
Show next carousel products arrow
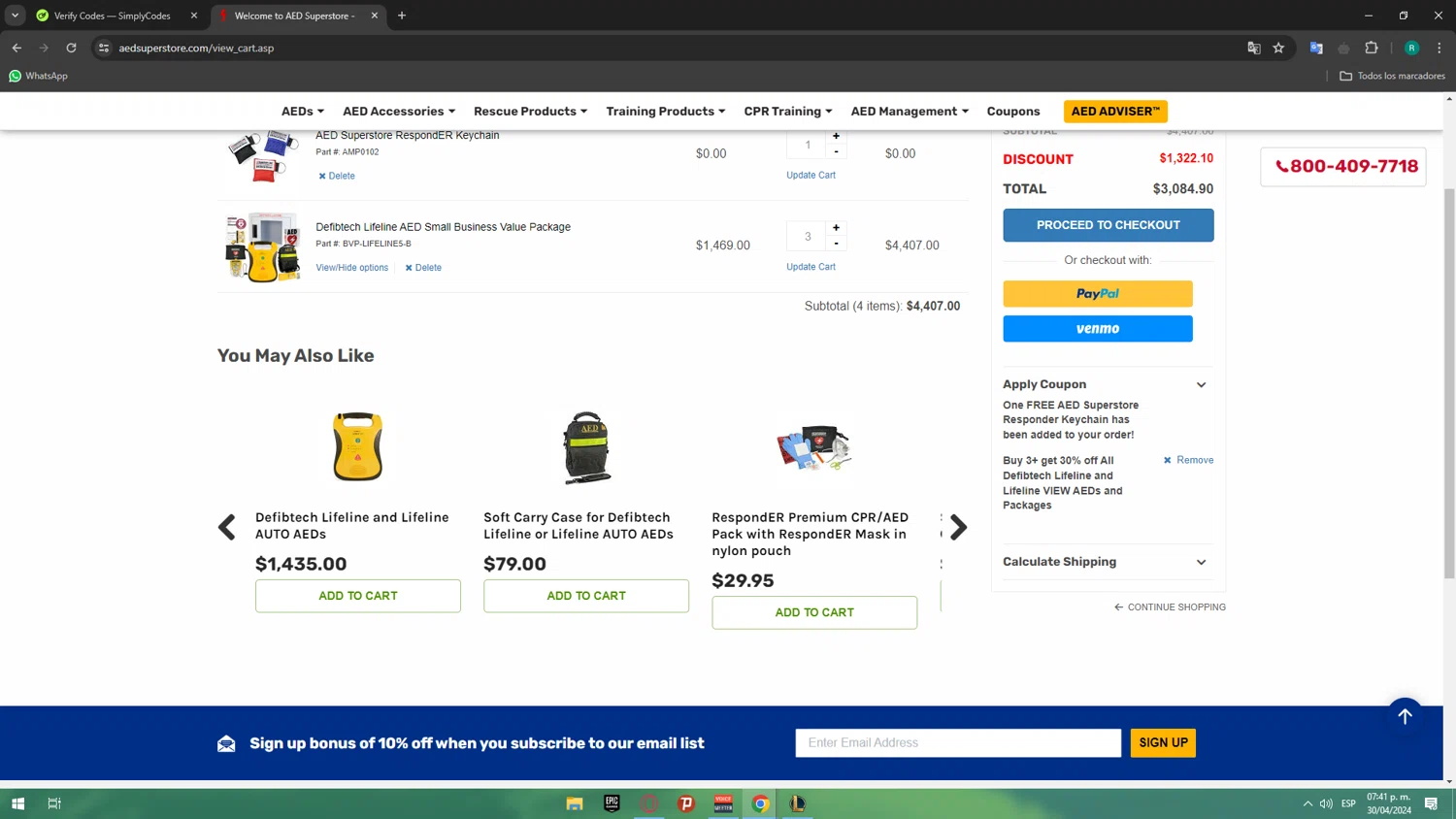958,527
